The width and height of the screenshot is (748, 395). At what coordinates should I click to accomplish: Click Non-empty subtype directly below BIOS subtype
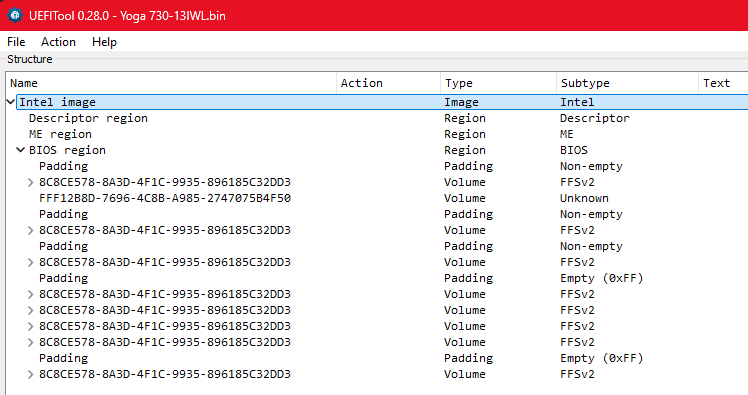click(592, 166)
